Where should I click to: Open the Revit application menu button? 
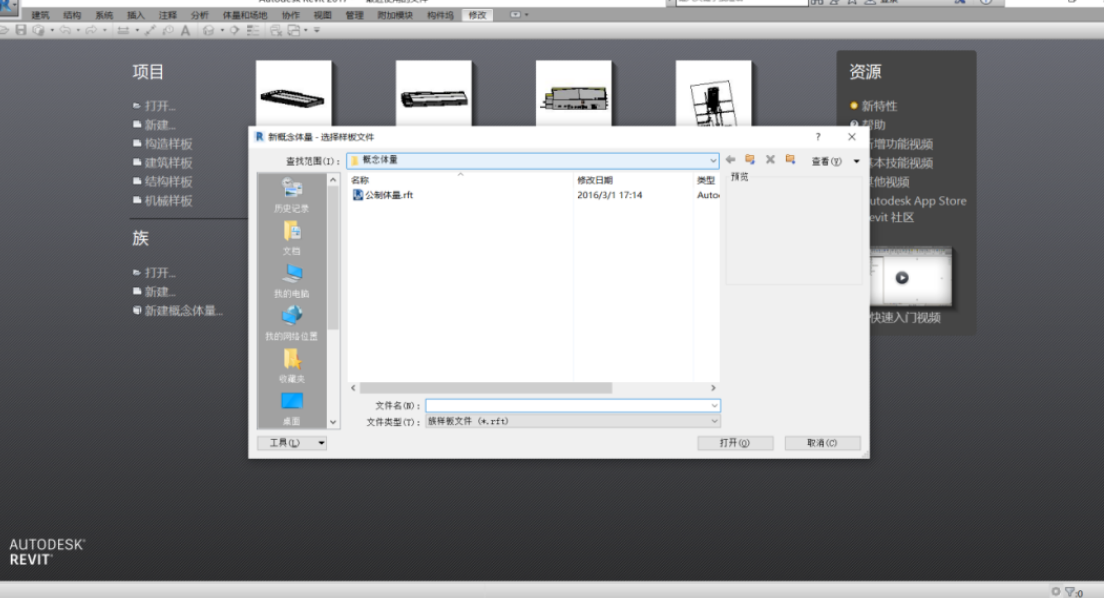point(8,7)
